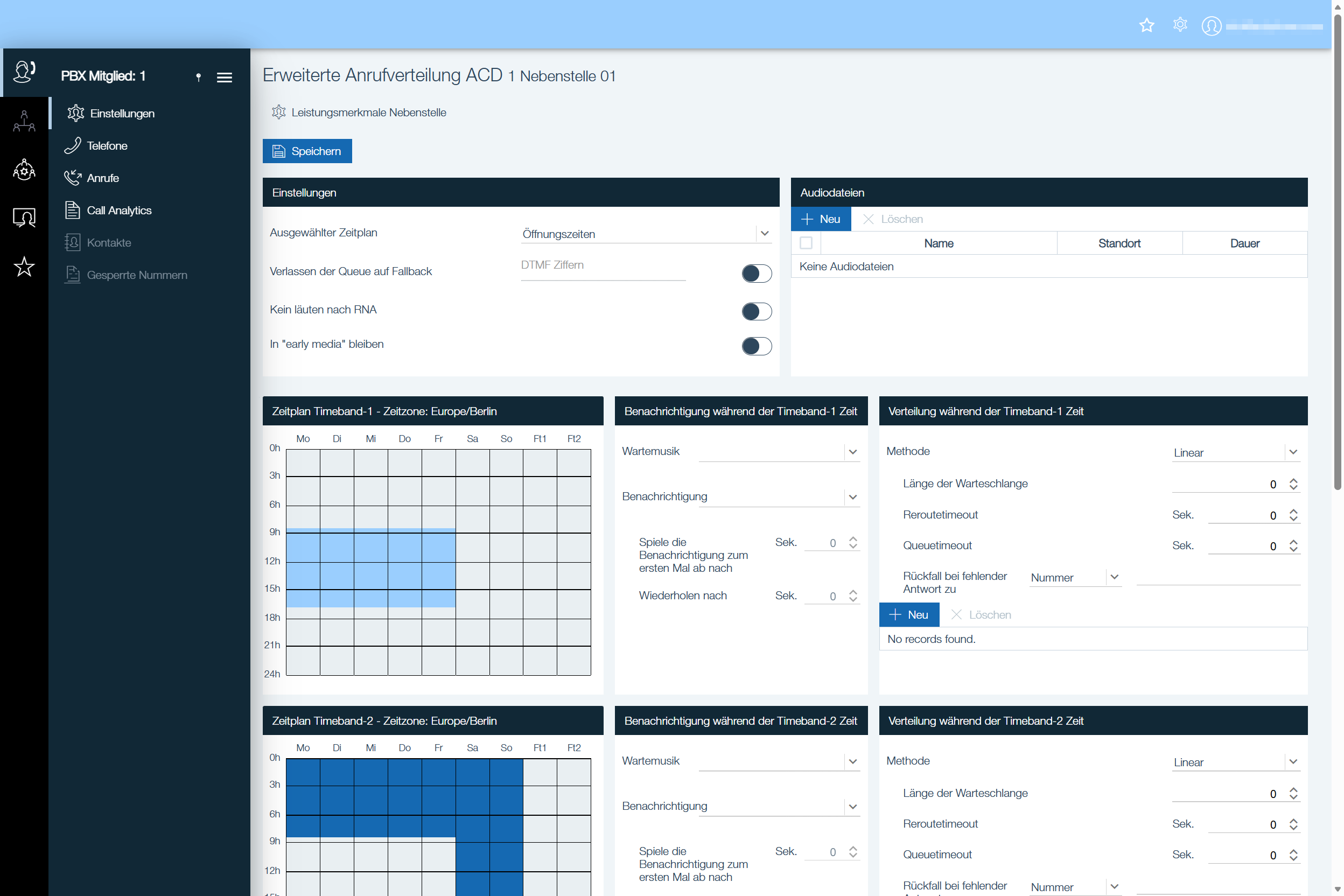The height and width of the screenshot is (896, 1344).
Task: Click first-play delay stepper for Timeband-1
Action: click(x=852, y=542)
